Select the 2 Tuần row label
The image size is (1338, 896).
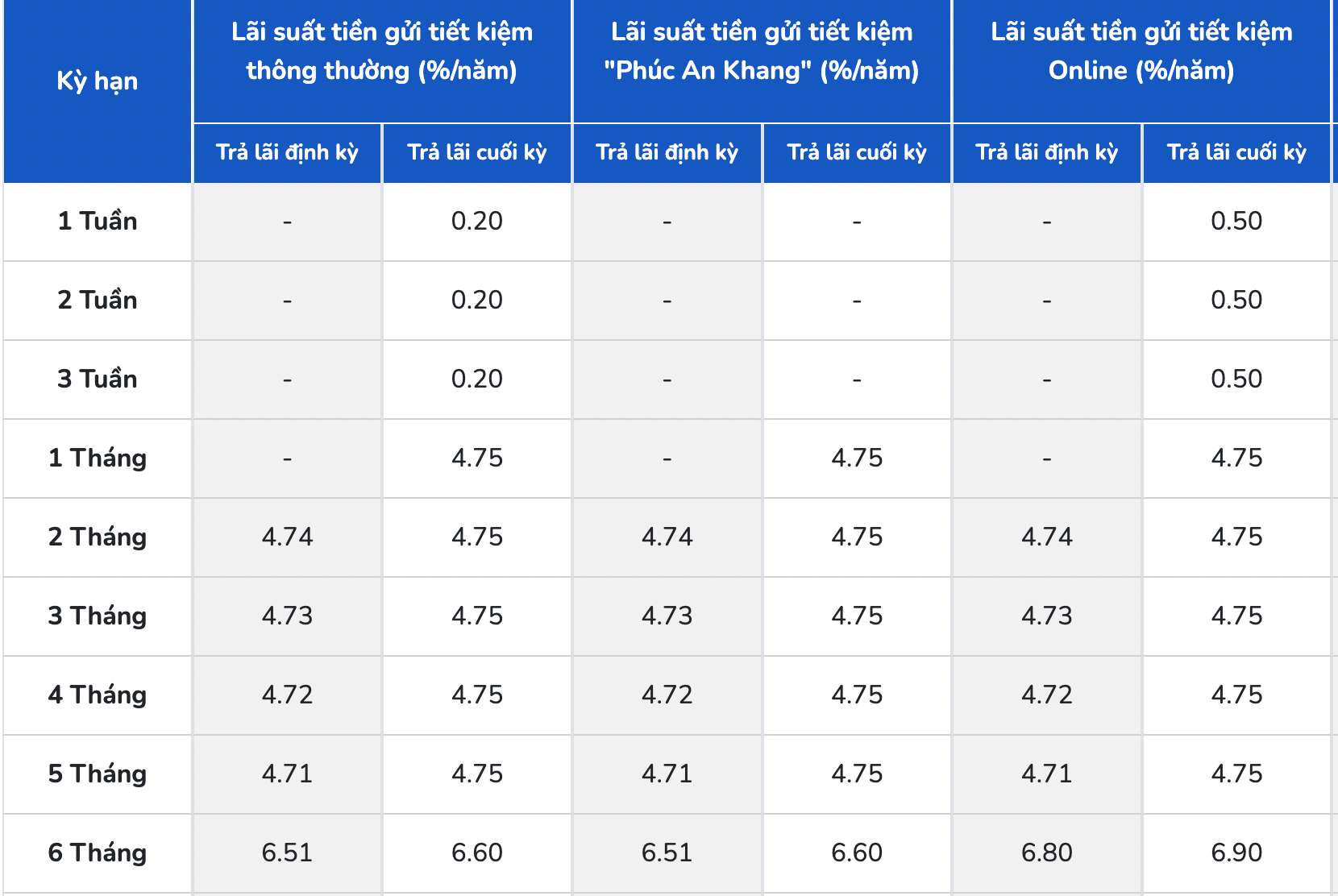98,301
